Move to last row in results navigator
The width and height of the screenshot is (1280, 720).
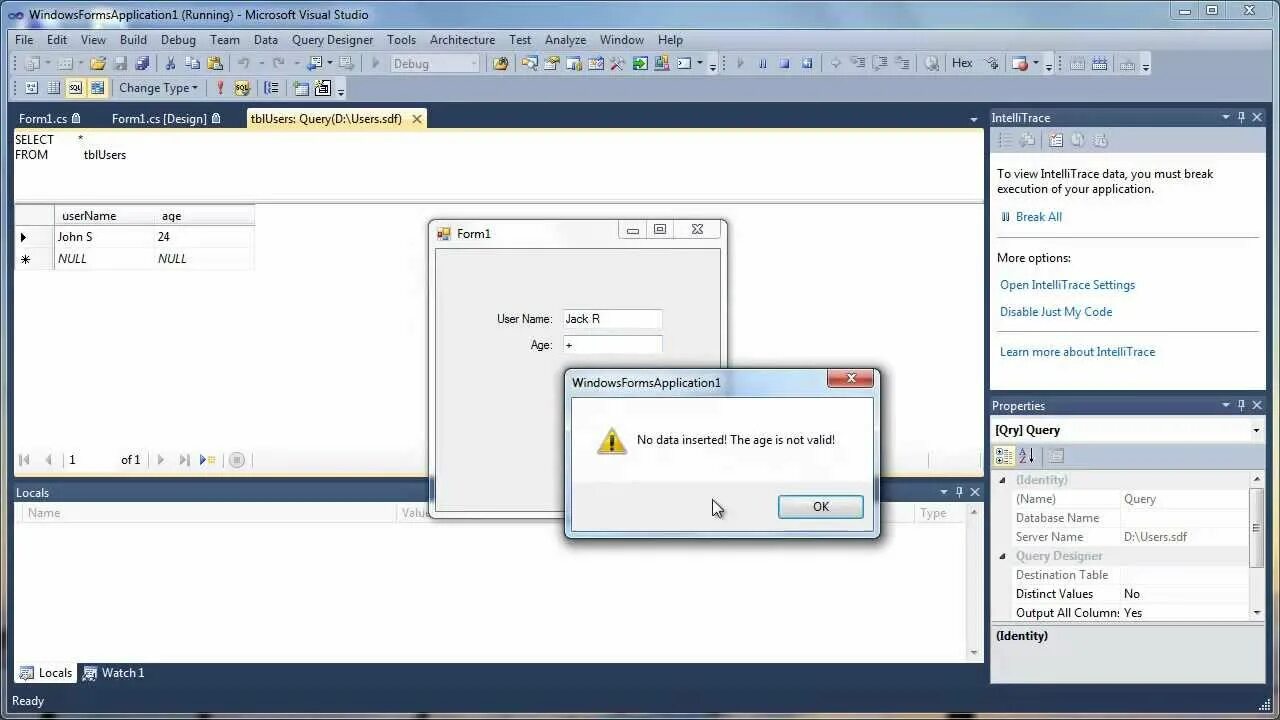click(184, 460)
